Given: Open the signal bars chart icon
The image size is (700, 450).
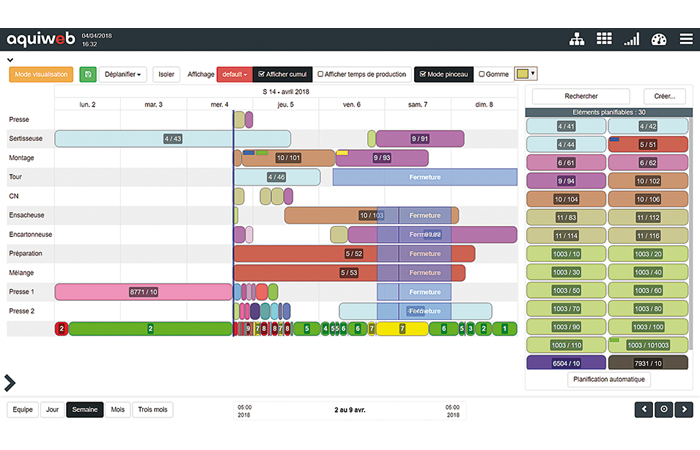Looking at the screenshot, I should 631,39.
